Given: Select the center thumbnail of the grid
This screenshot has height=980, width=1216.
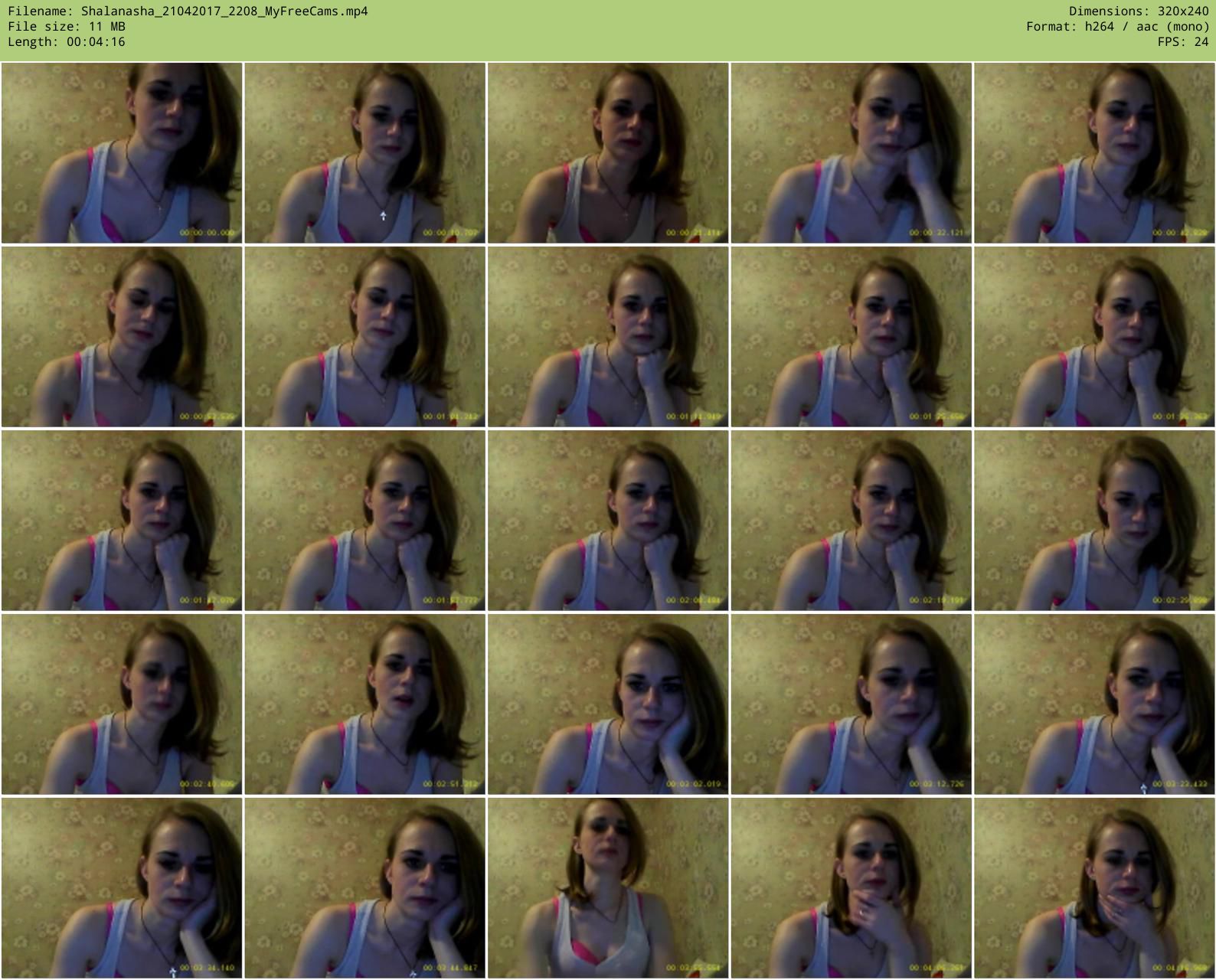Looking at the screenshot, I should point(608,521).
